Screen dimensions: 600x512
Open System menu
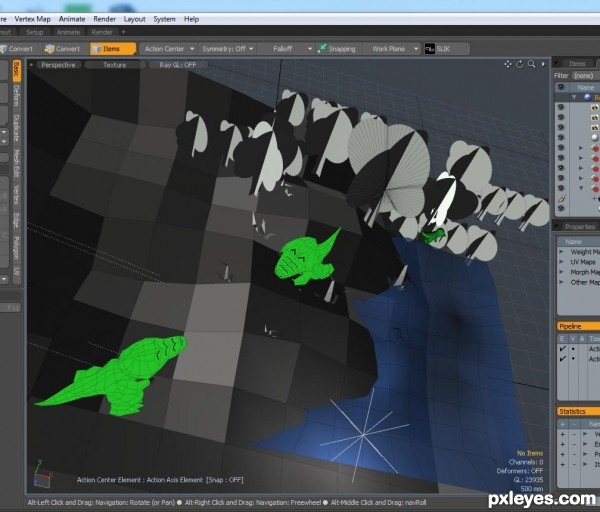pyautogui.click(x=165, y=19)
